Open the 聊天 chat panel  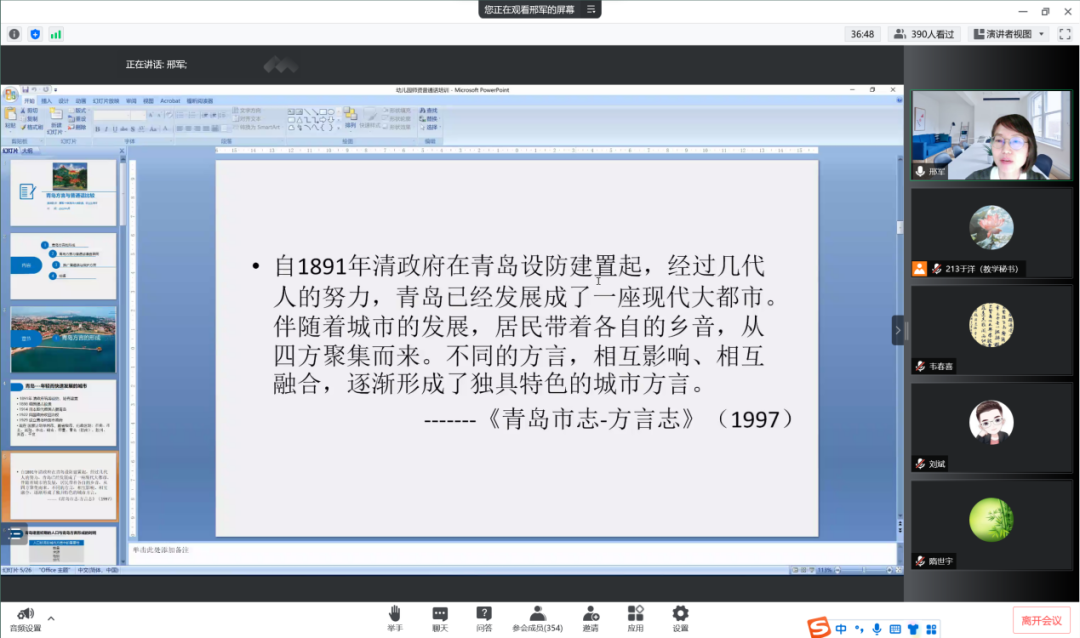coord(440,619)
